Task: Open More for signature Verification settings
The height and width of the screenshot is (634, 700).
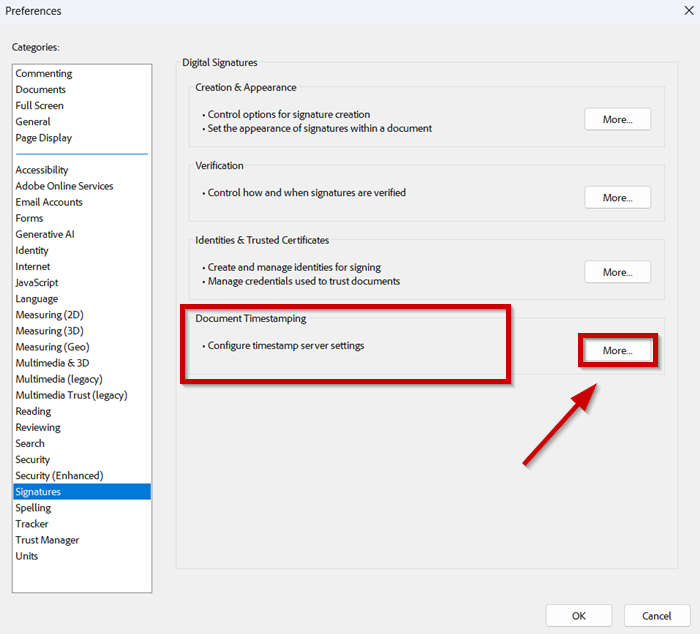Action: (617, 197)
